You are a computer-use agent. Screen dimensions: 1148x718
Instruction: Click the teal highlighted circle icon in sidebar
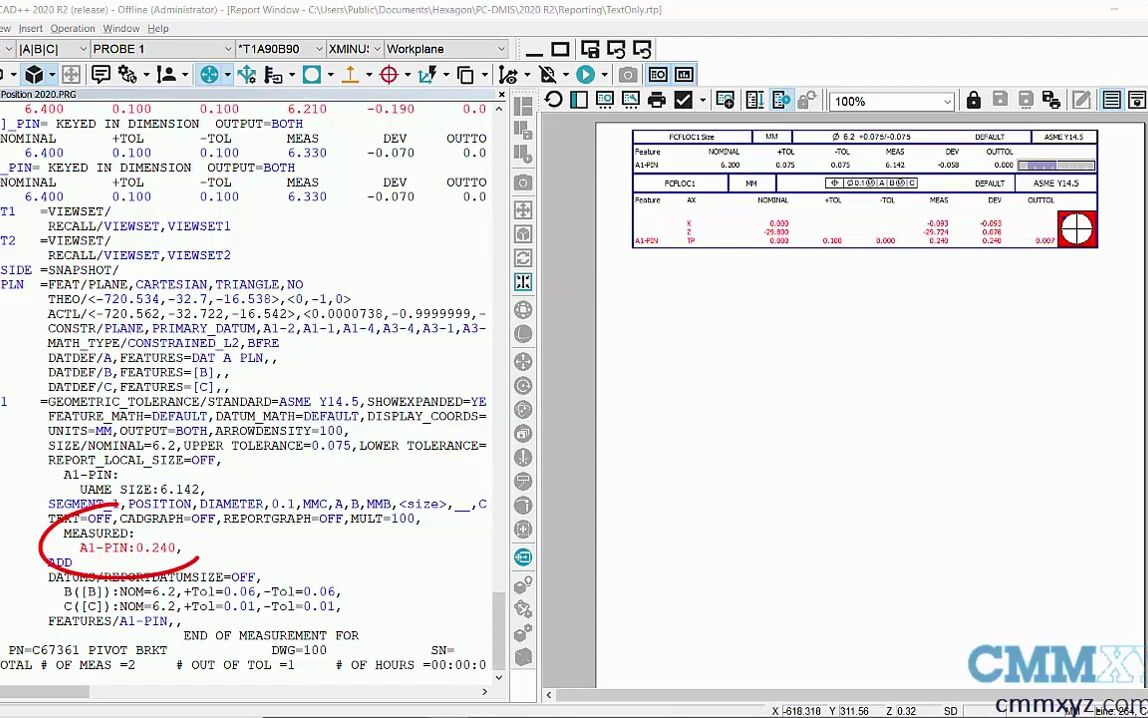pyautogui.click(x=523, y=557)
